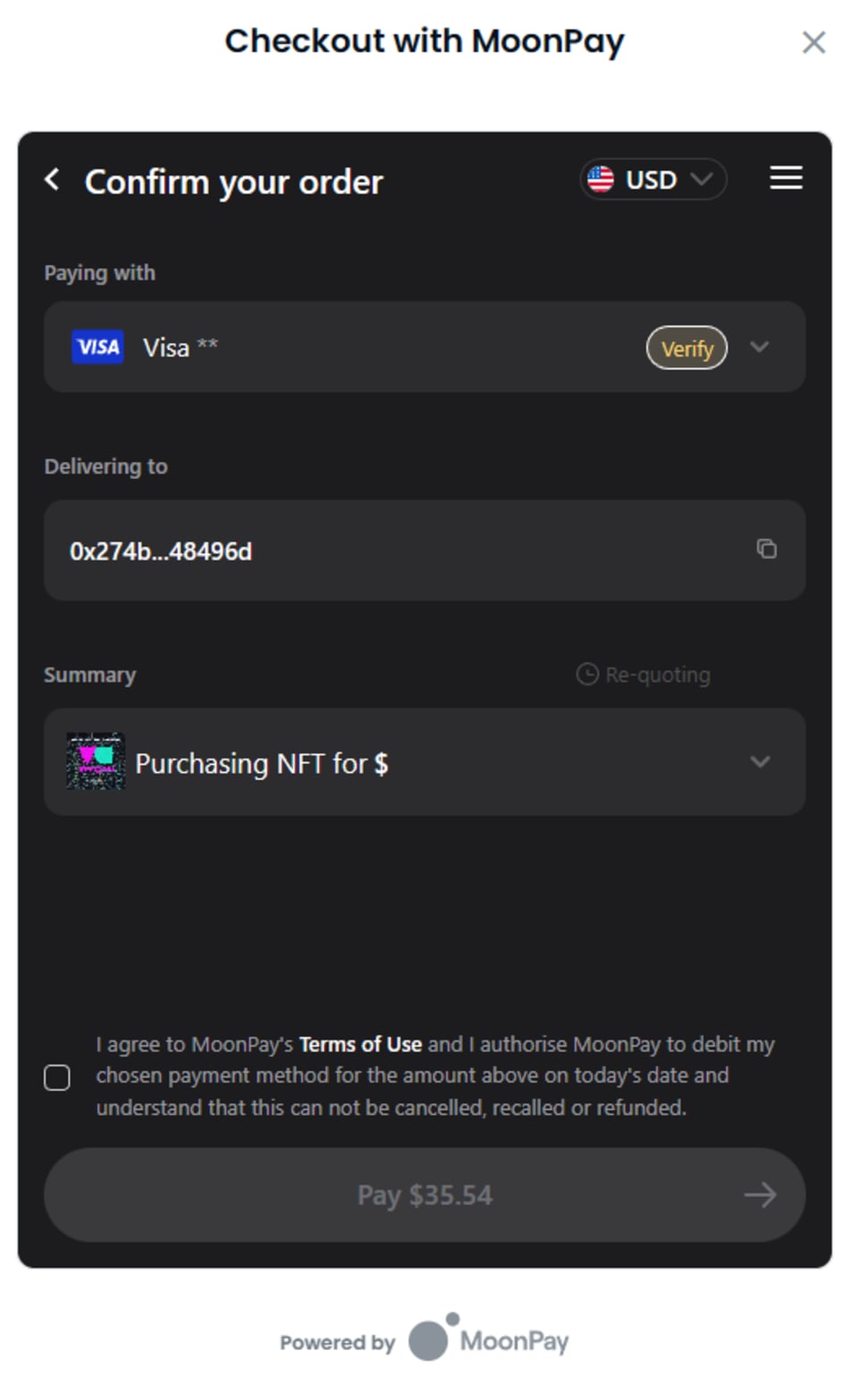This screenshot has height=1400, width=858.
Task: Expand the Purchasing NFT summary
Action: click(x=760, y=762)
